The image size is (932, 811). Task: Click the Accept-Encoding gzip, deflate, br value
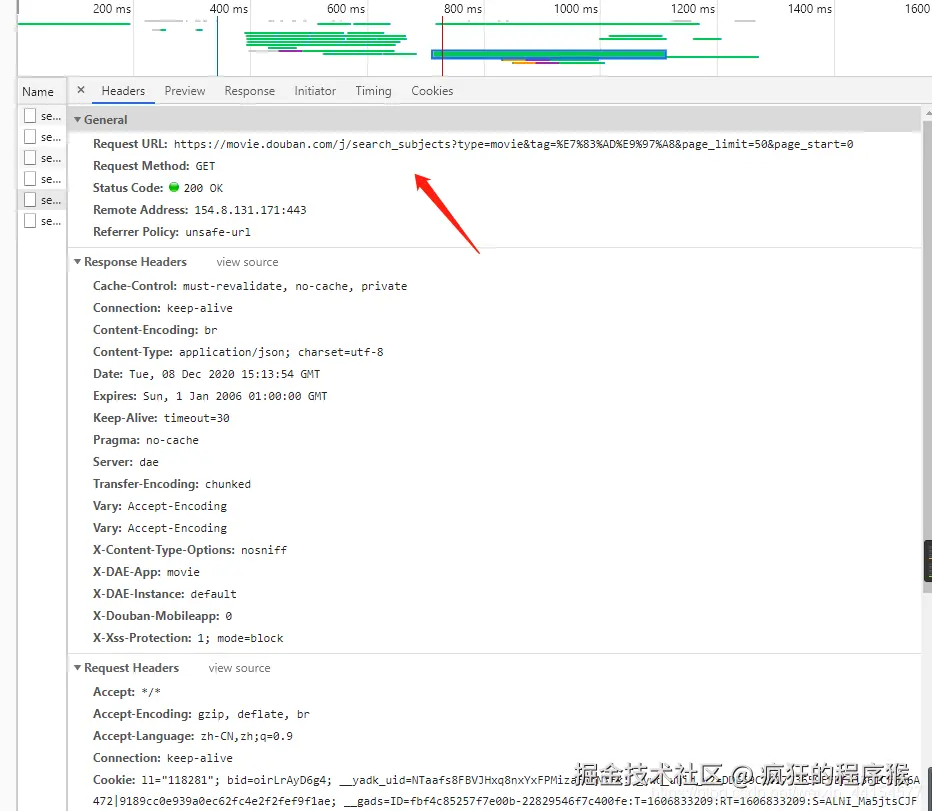[x=254, y=714]
